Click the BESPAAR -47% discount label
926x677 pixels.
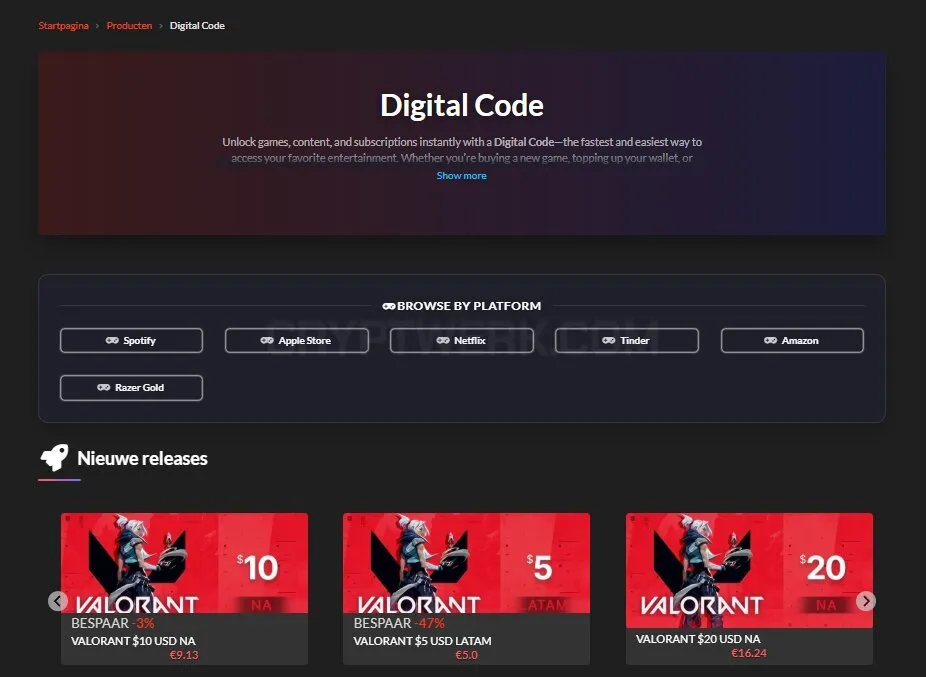pyautogui.click(x=399, y=623)
